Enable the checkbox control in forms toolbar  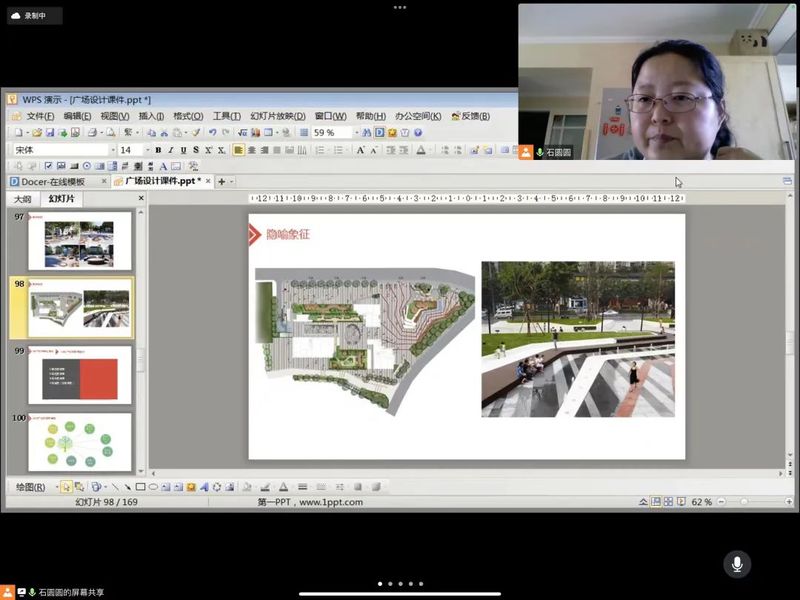point(47,166)
